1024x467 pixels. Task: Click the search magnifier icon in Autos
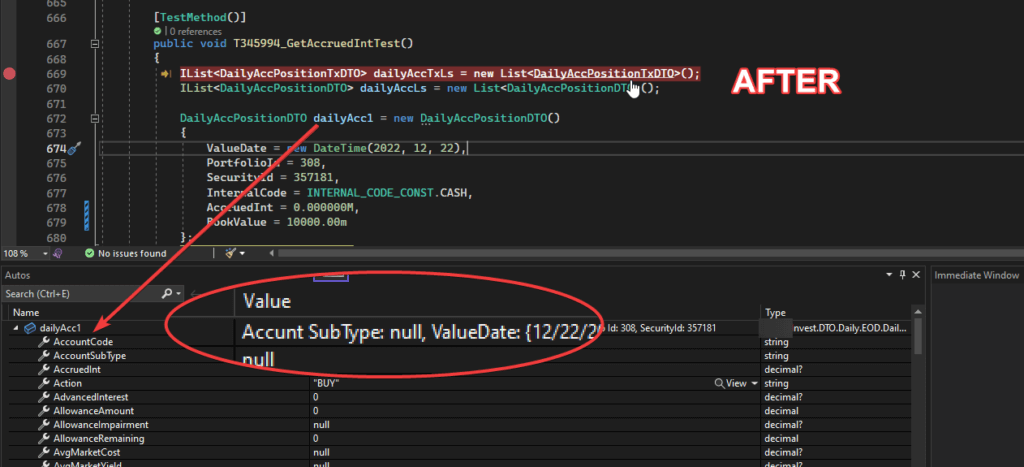(x=167, y=294)
